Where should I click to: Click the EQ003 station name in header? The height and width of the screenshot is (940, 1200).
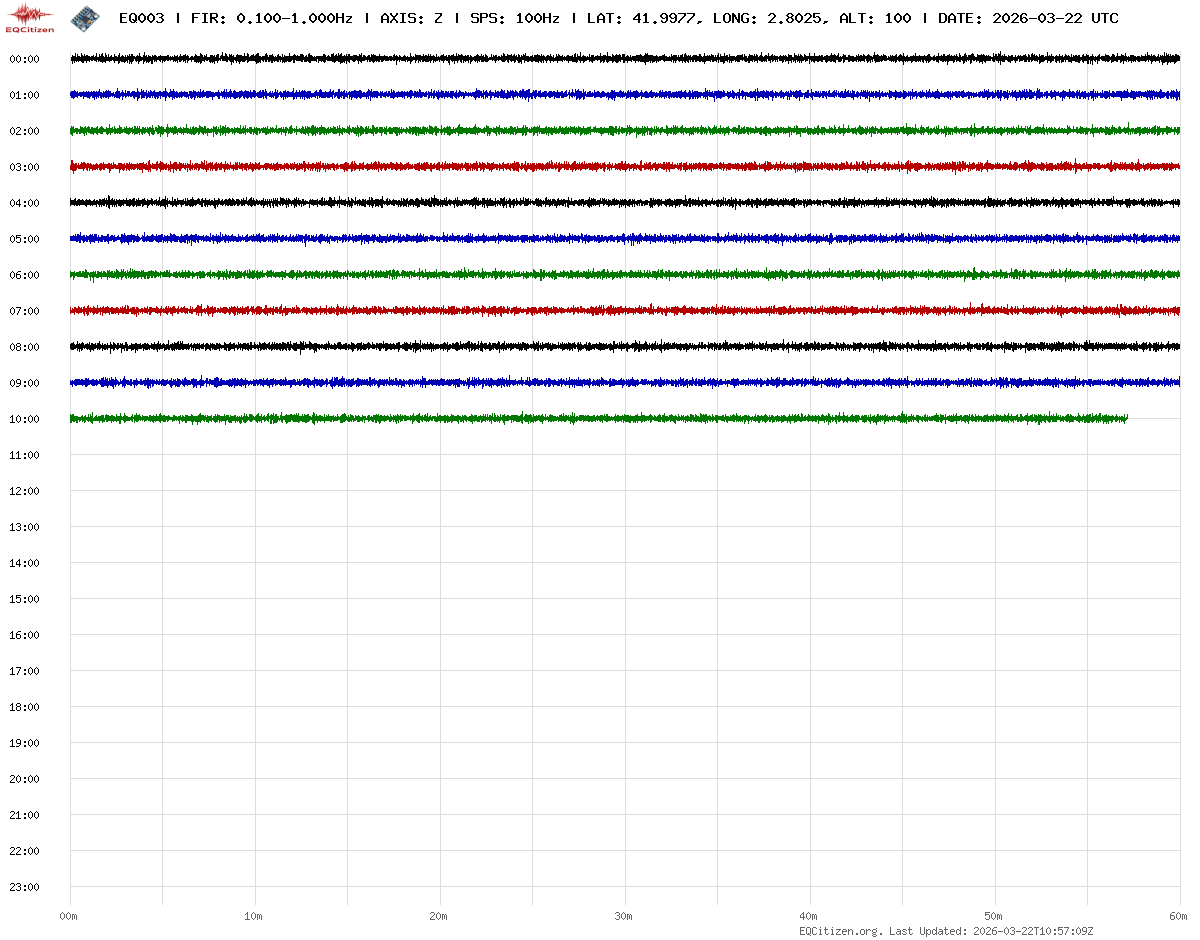point(141,19)
